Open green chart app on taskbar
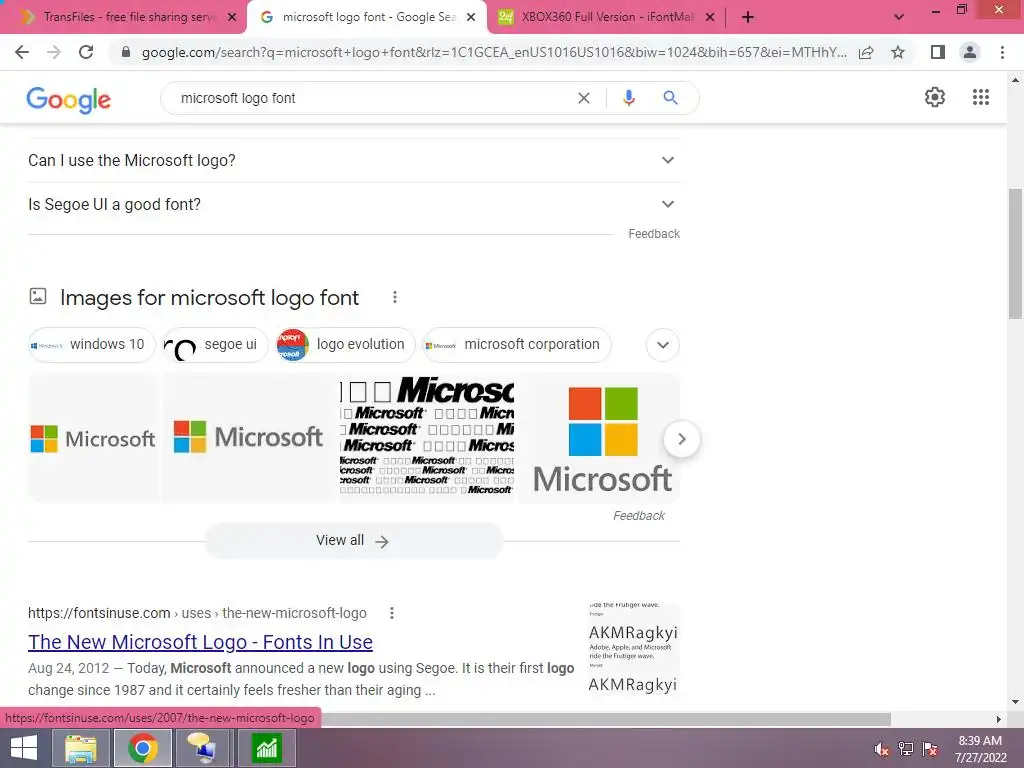 click(266, 748)
